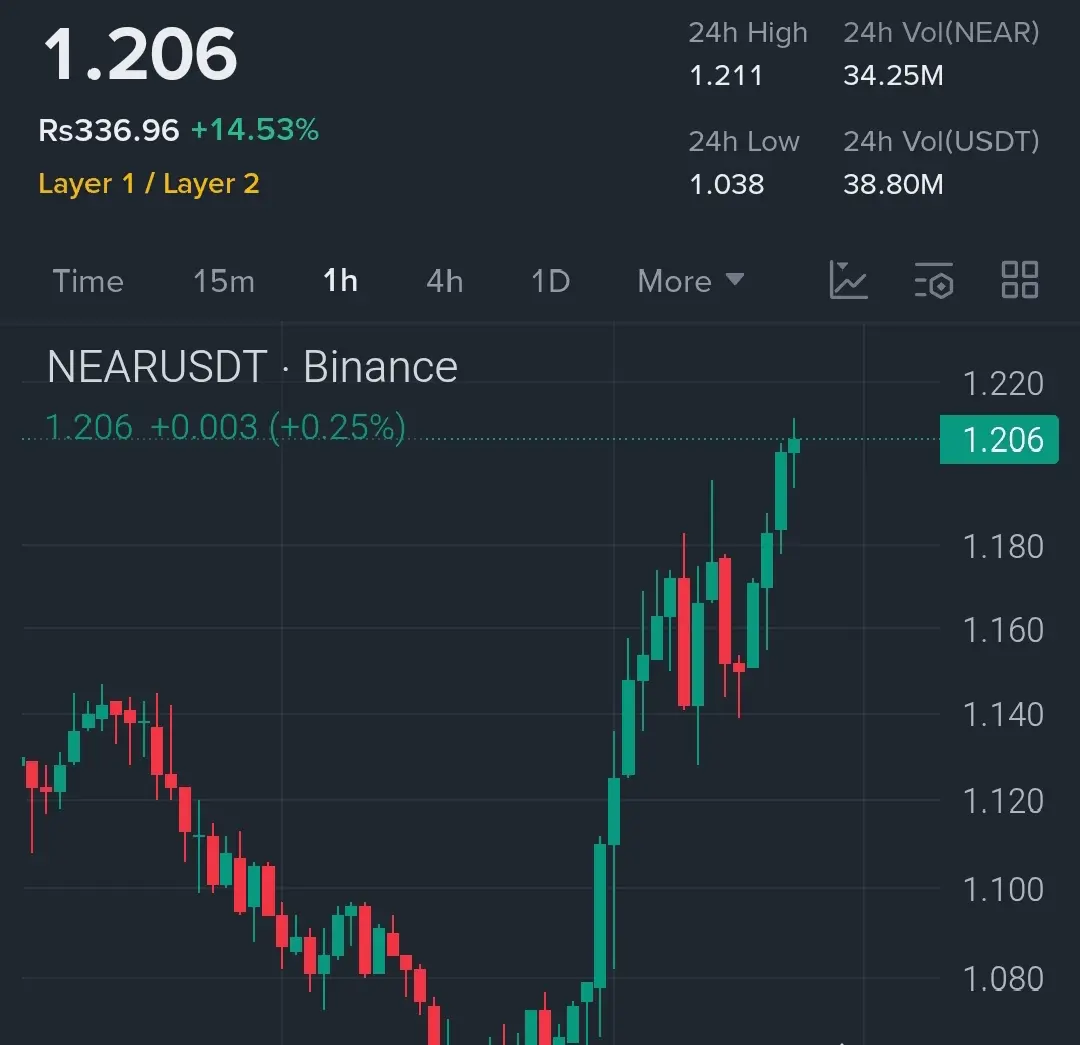The image size is (1080, 1045).
Task: Select the 1h interval tab
Action: point(340,281)
